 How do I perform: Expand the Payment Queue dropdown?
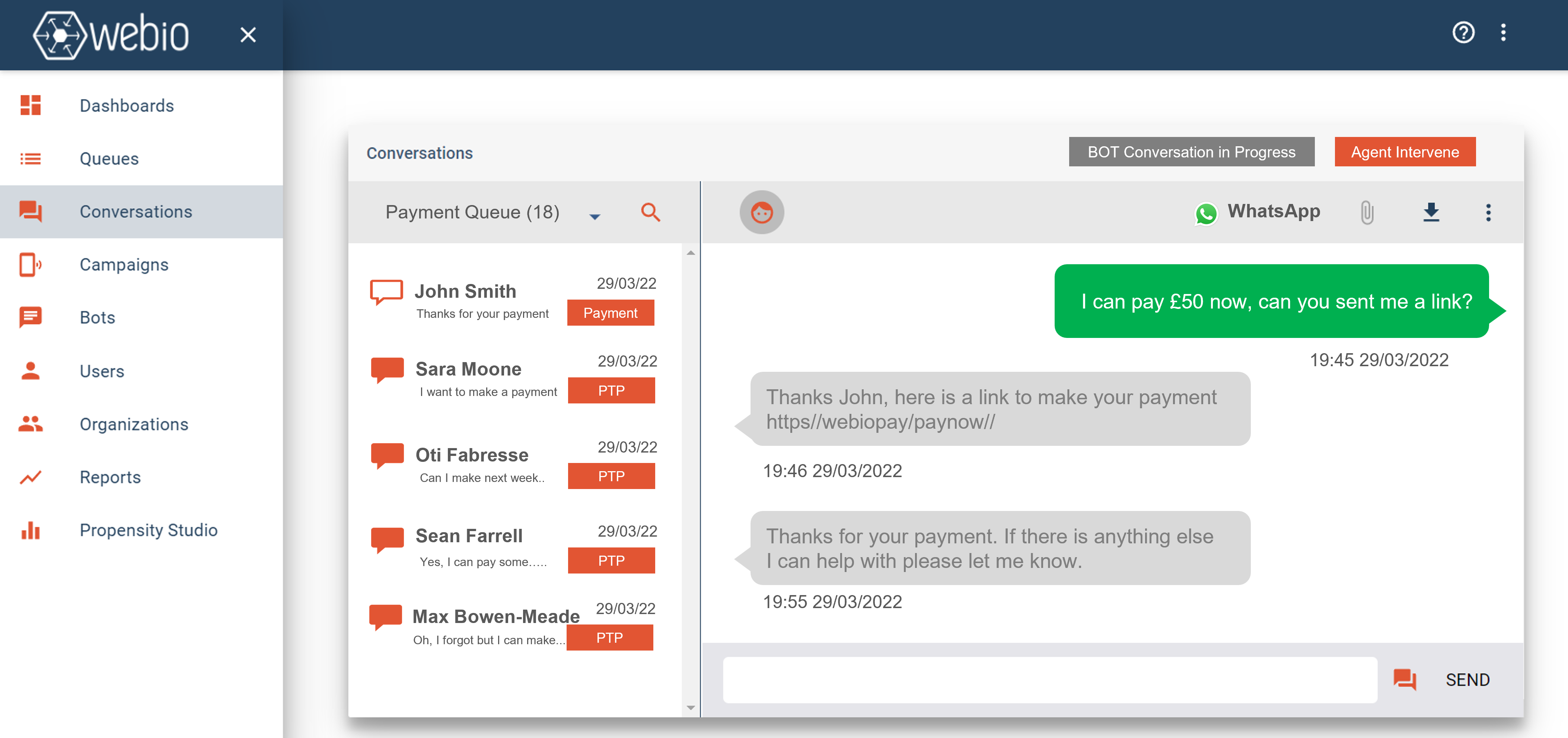tap(595, 216)
